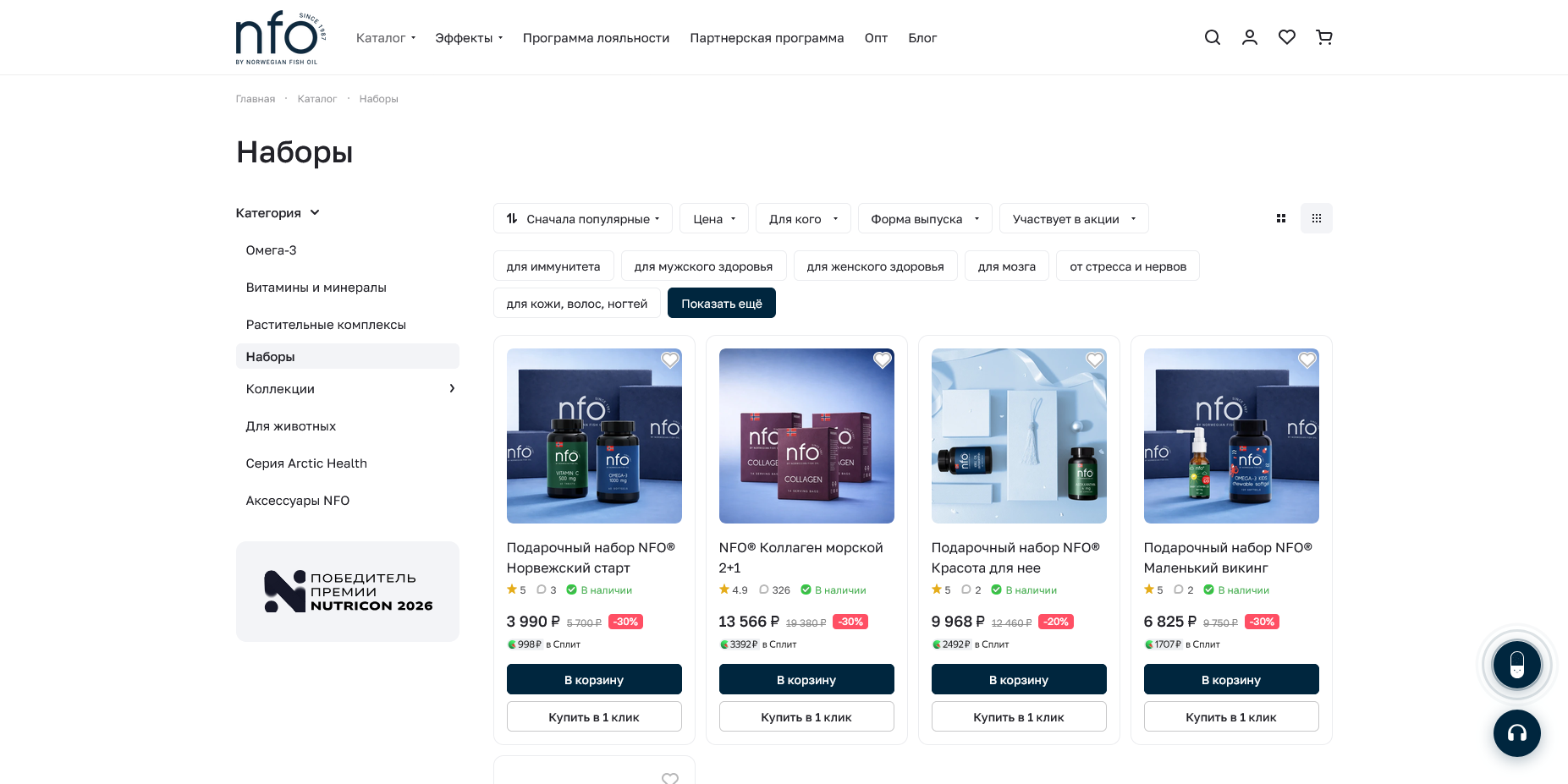The height and width of the screenshot is (784, 1568).
Task: Open the Для кого filter dropdown
Action: click(x=803, y=218)
